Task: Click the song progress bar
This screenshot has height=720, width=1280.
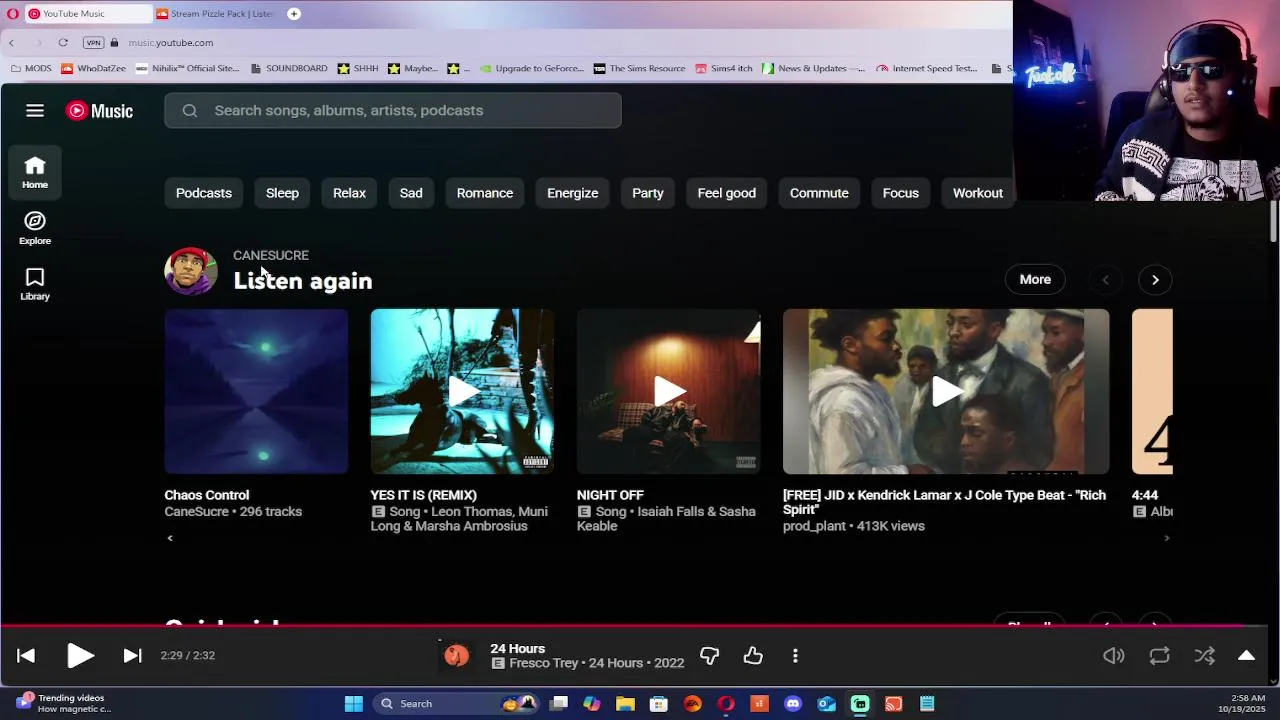Action: (634, 627)
